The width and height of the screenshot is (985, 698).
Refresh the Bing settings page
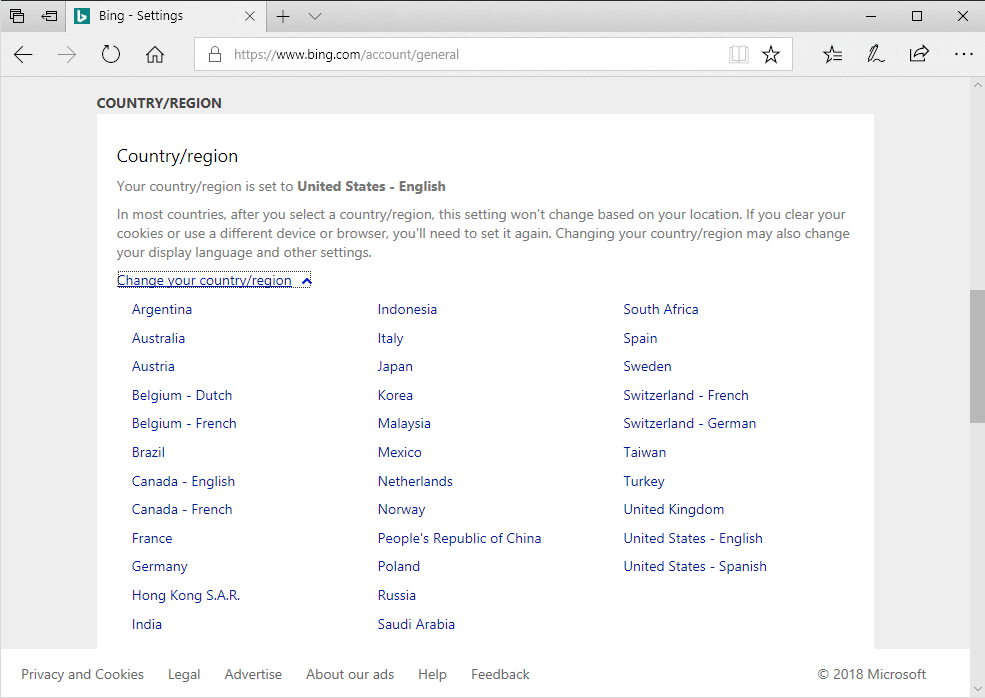(x=111, y=55)
